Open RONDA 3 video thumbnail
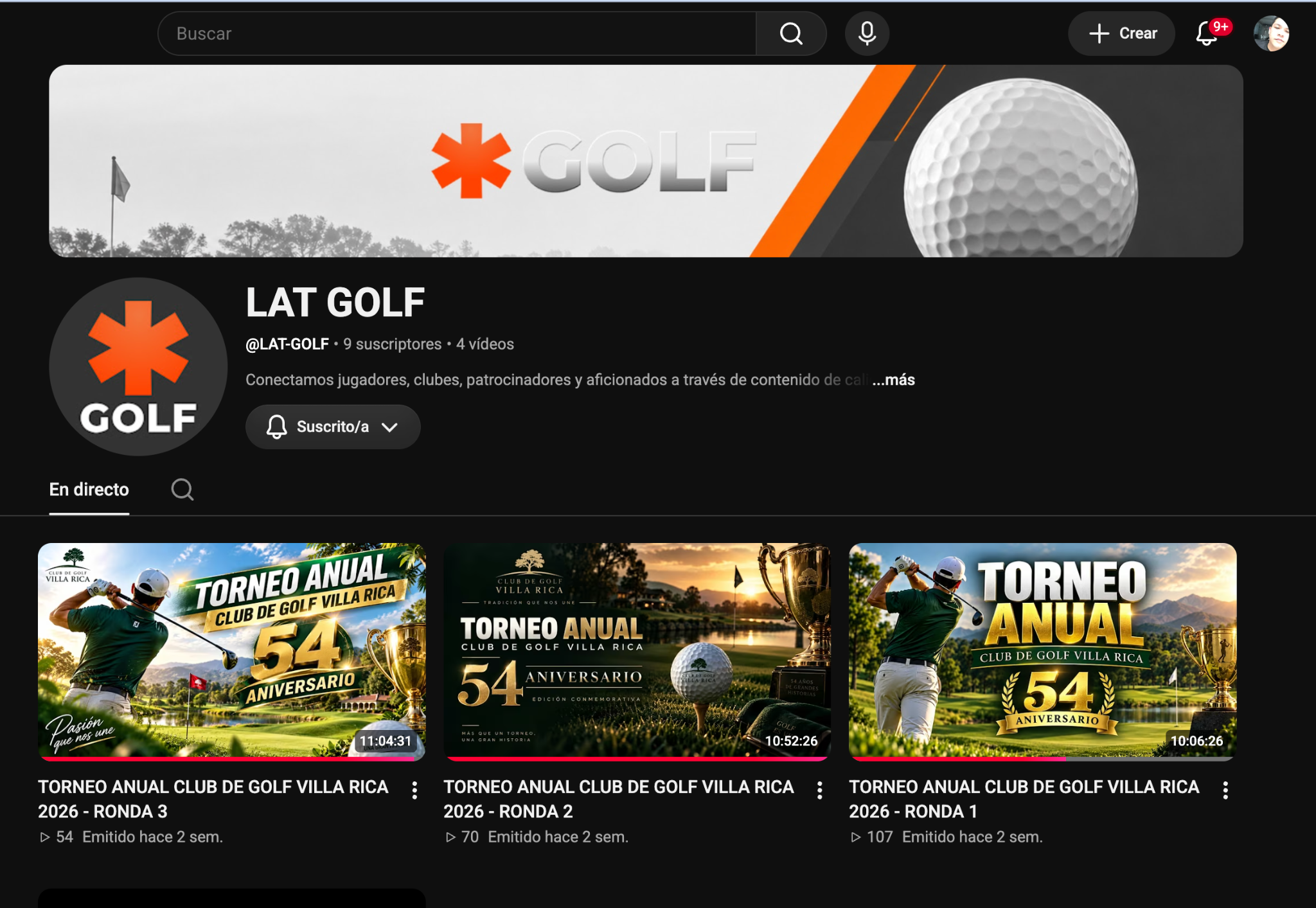 [231, 652]
